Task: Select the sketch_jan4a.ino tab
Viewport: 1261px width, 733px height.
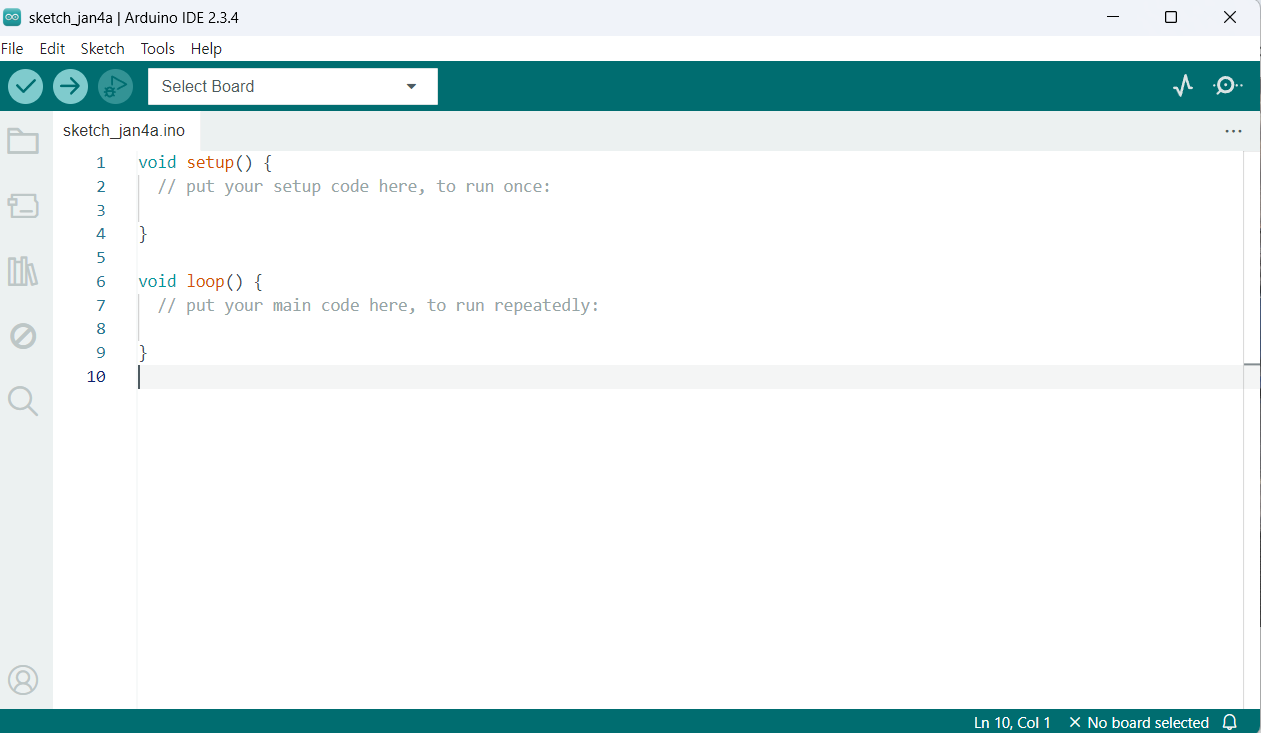Action: click(124, 131)
